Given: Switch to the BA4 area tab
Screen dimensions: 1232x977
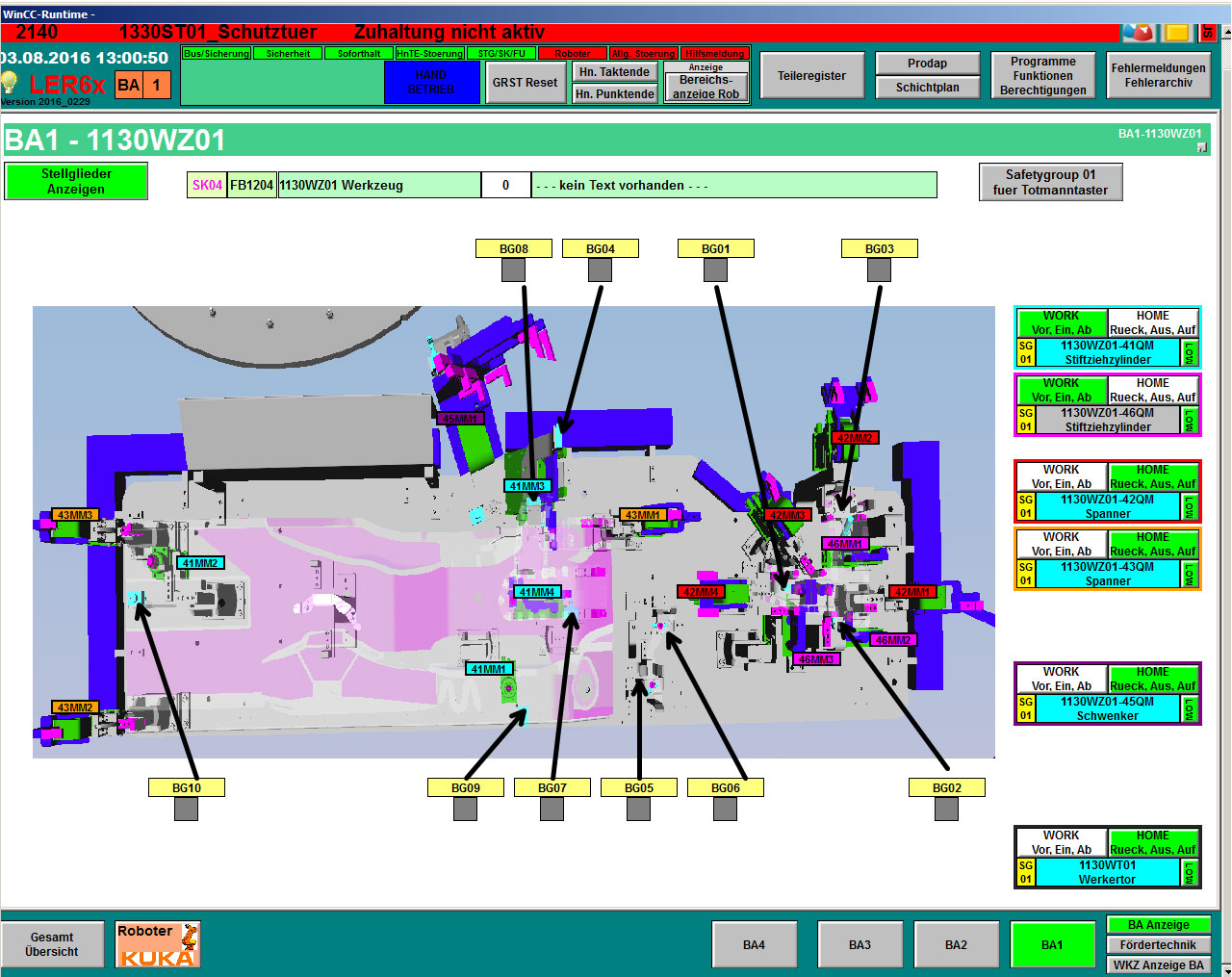Looking at the screenshot, I should [x=754, y=944].
